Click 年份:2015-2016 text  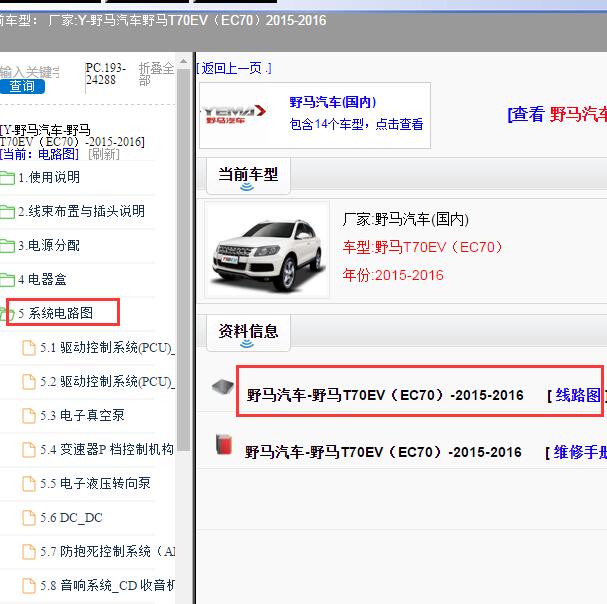point(393,275)
